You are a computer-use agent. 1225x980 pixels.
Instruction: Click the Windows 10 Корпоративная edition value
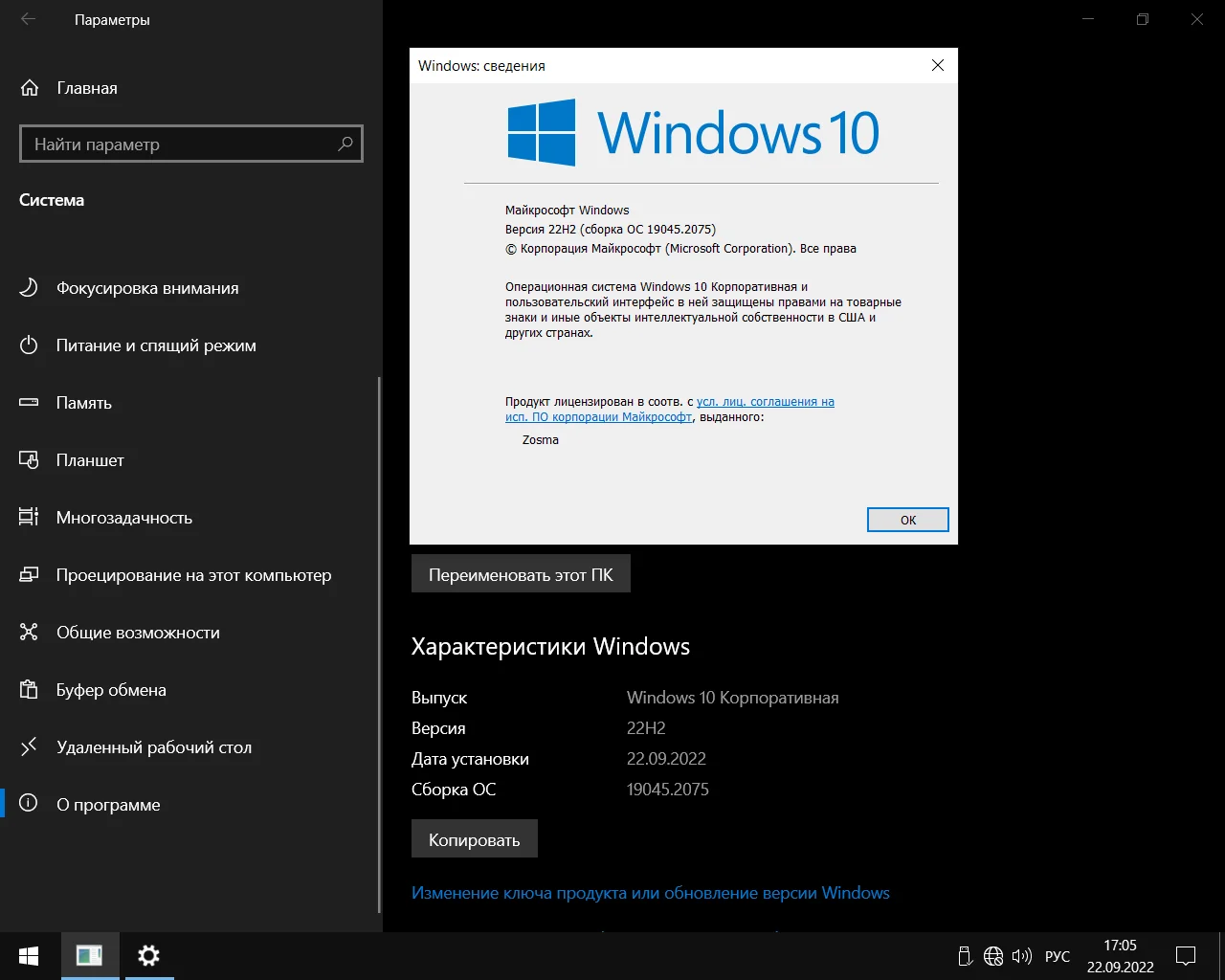coord(733,698)
